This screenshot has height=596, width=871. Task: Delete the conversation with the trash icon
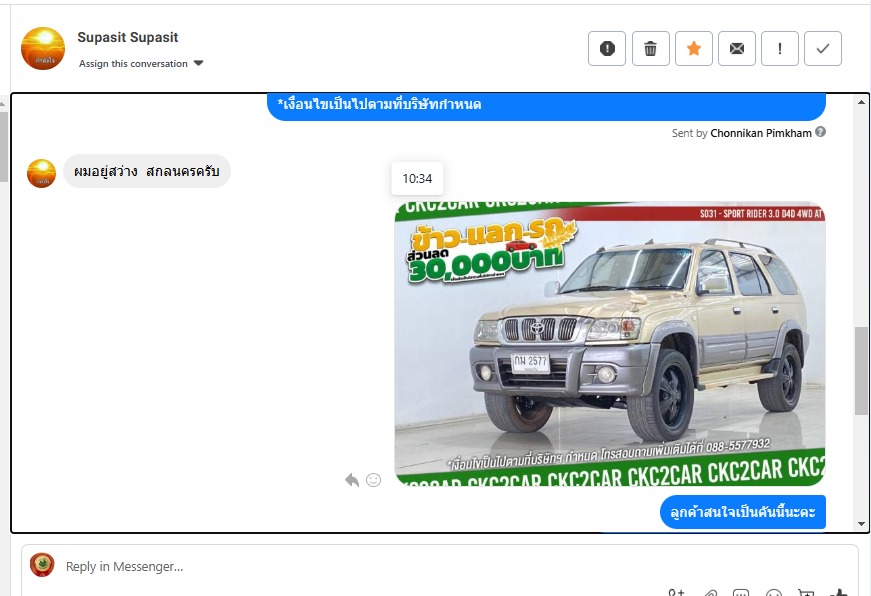650,49
